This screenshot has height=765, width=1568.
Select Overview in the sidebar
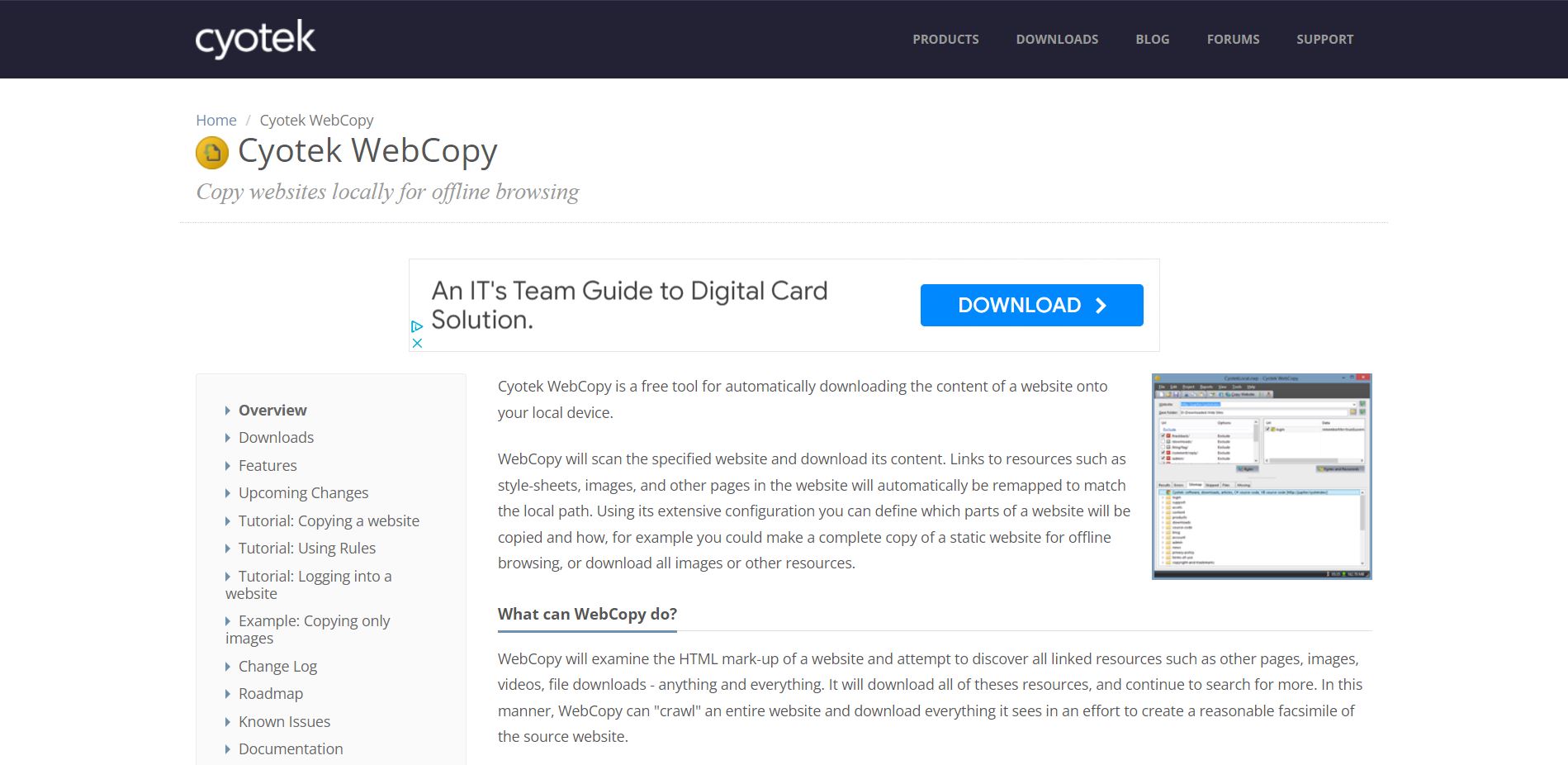272,410
